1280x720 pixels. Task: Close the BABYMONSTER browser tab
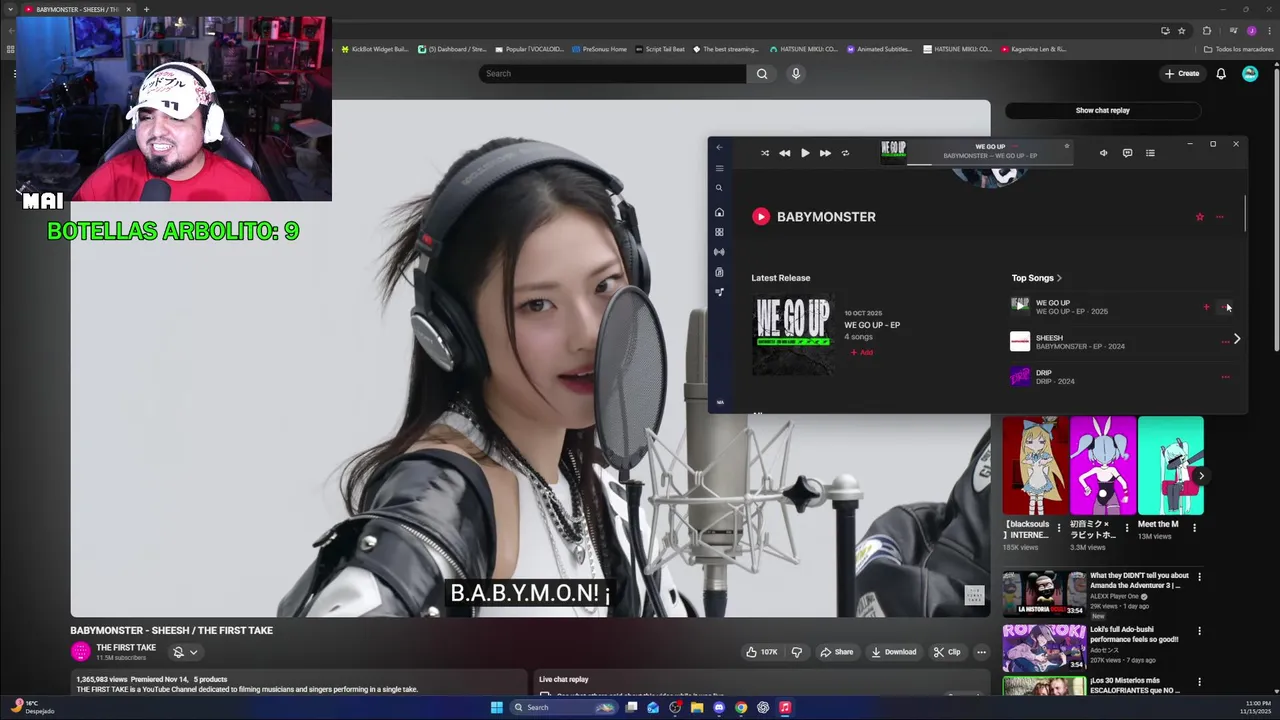(128, 9)
